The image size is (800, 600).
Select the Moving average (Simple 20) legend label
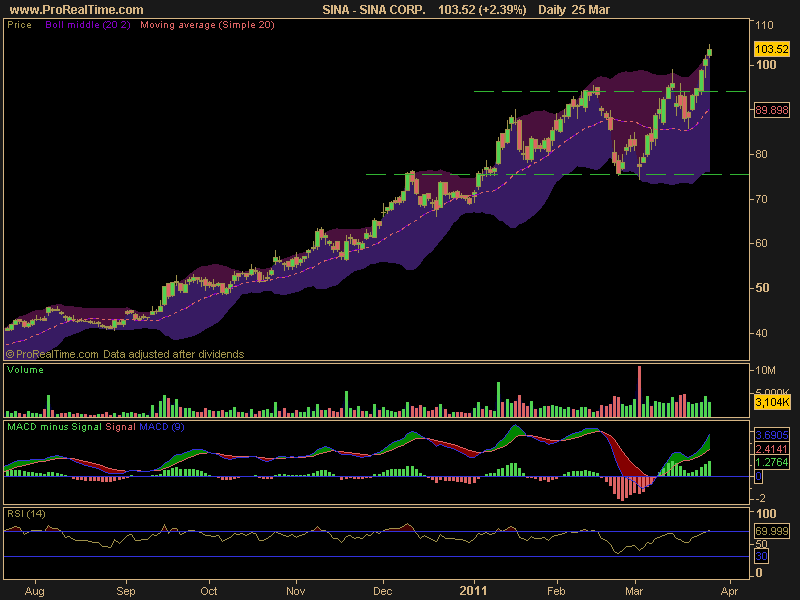pos(207,24)
